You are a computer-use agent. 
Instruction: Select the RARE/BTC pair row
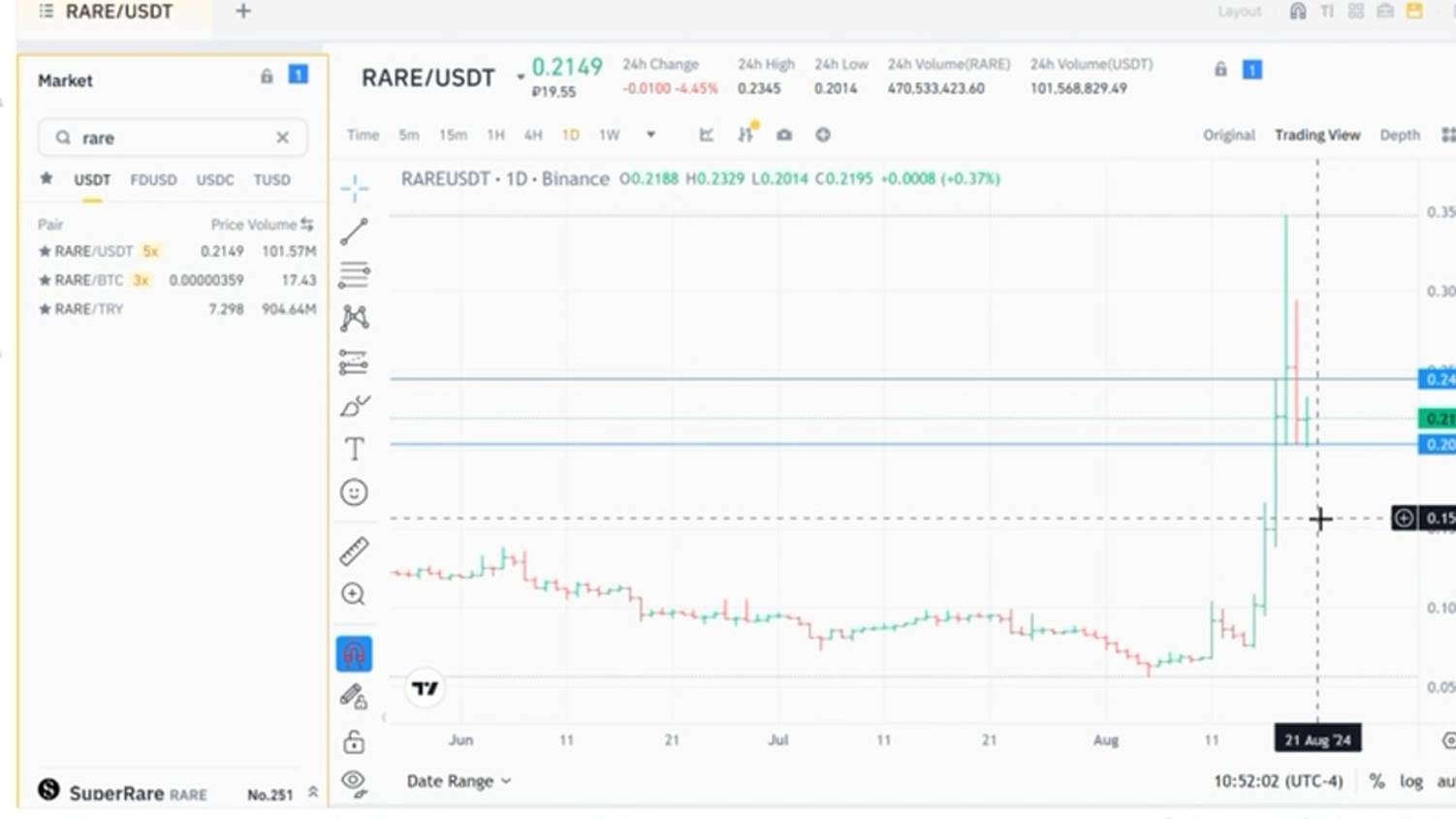[x=176, y=280]
